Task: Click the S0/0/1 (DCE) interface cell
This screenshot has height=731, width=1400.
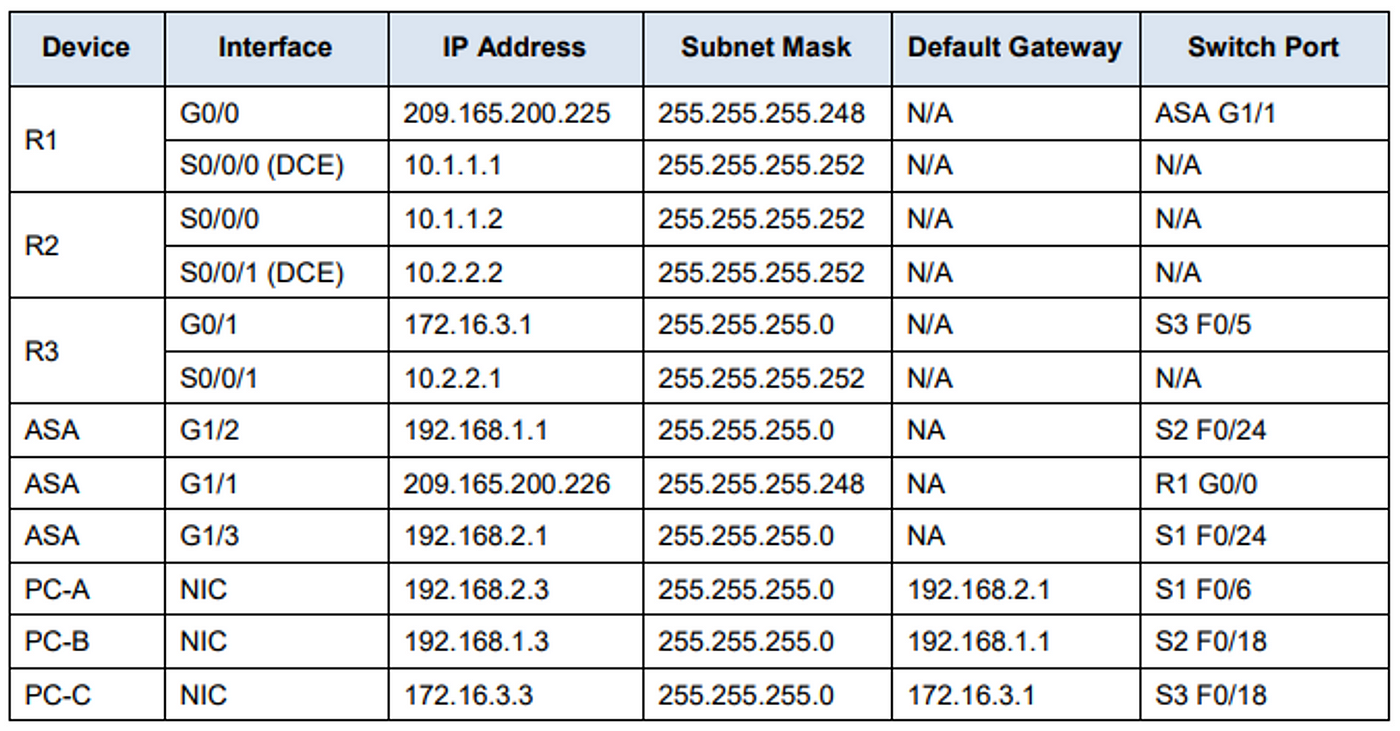Action: point(261,272)
